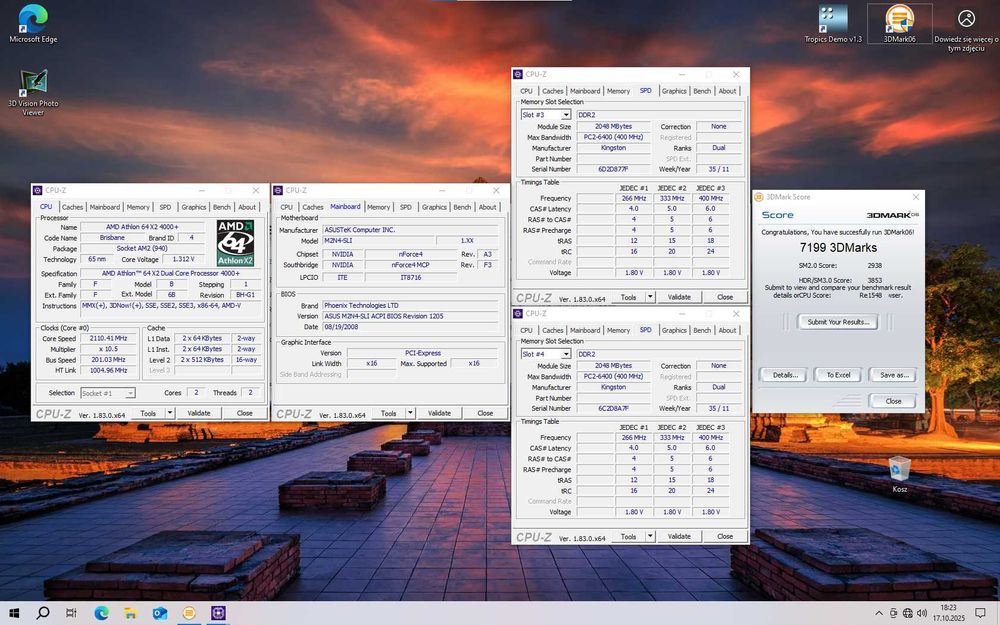This screenshot has width=1000, height=625.
Task: Click Close button in 3DMark Score window
Action: [x=893, y=401]
